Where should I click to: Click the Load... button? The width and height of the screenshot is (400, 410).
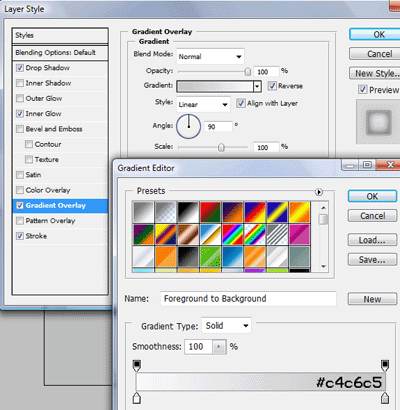coord(372,240)
